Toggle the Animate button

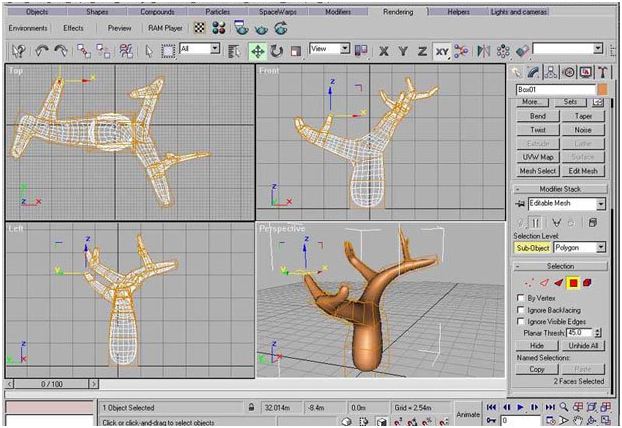468,414
